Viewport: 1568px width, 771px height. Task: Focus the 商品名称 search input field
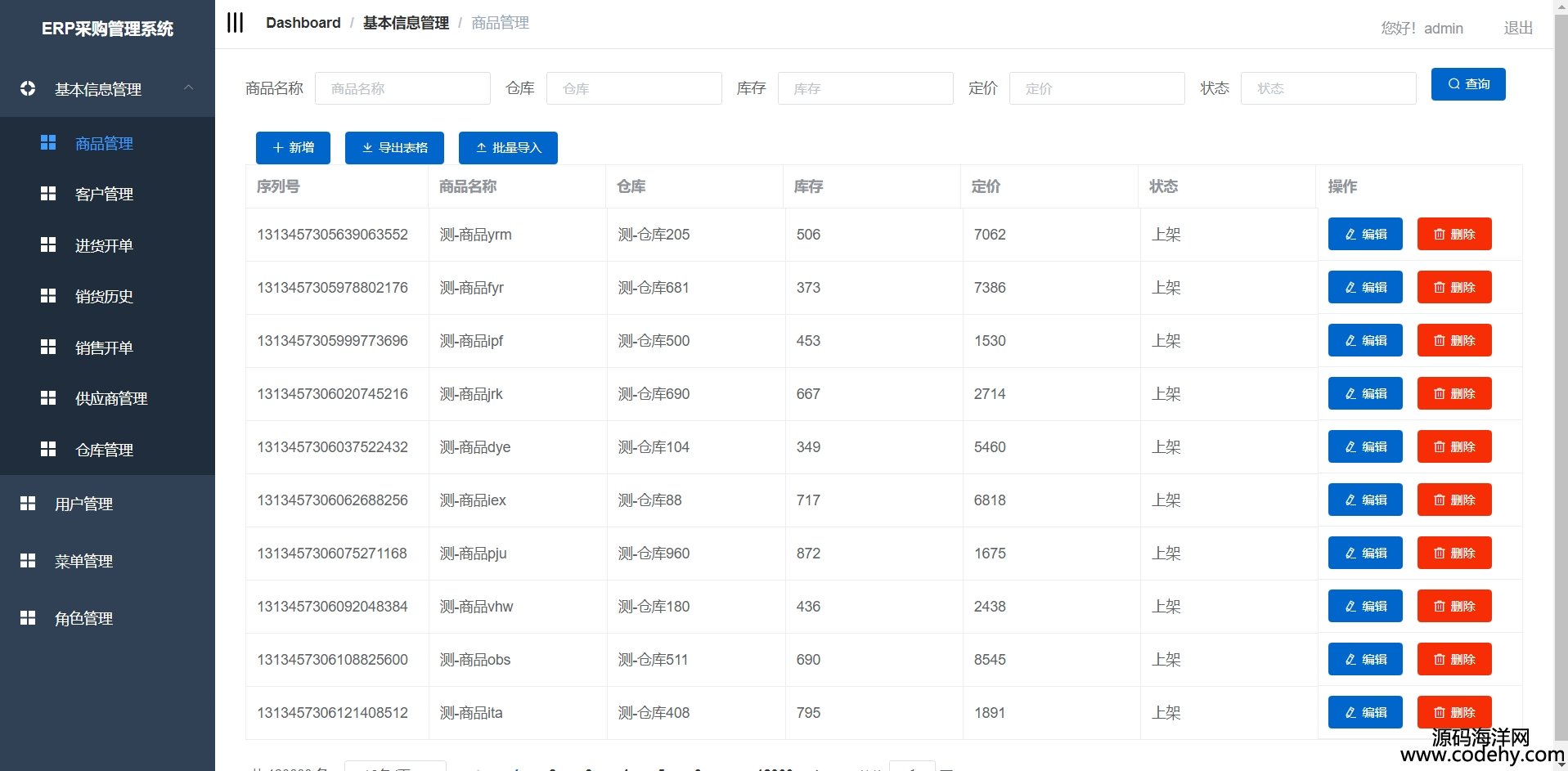point(402,88)
